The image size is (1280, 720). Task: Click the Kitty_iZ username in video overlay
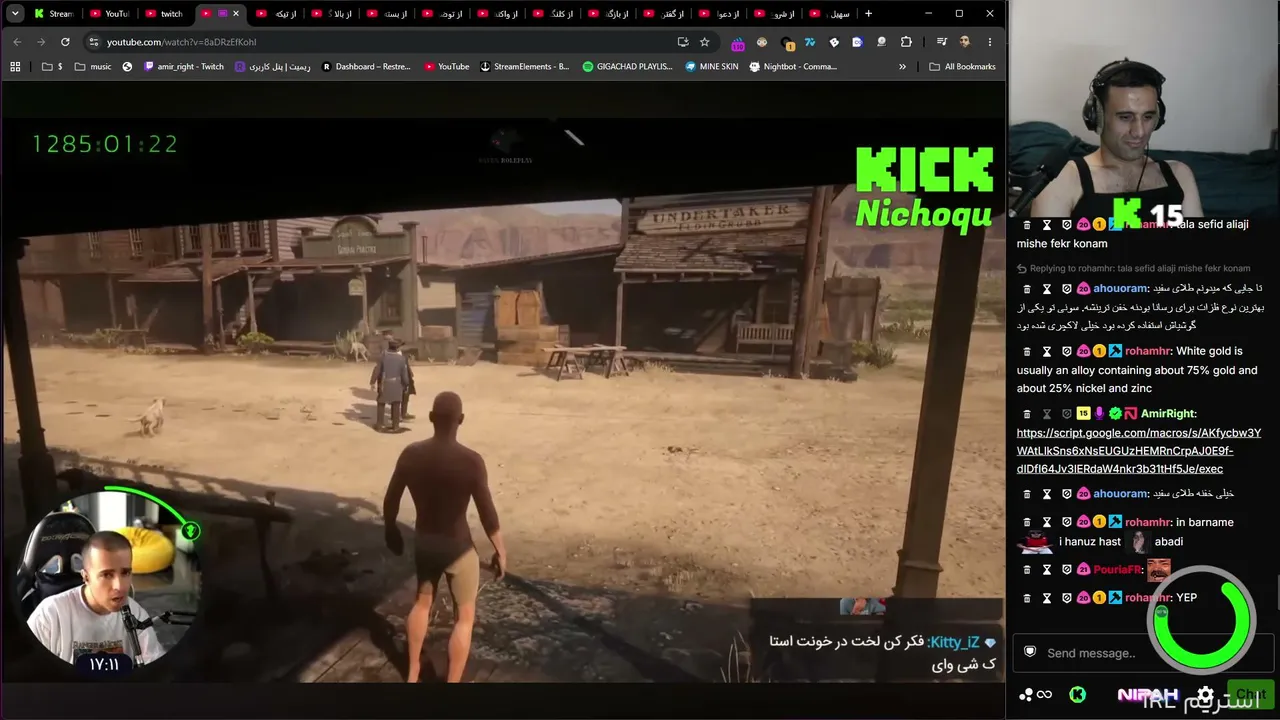pyautogui.click(x=954, y=642)
